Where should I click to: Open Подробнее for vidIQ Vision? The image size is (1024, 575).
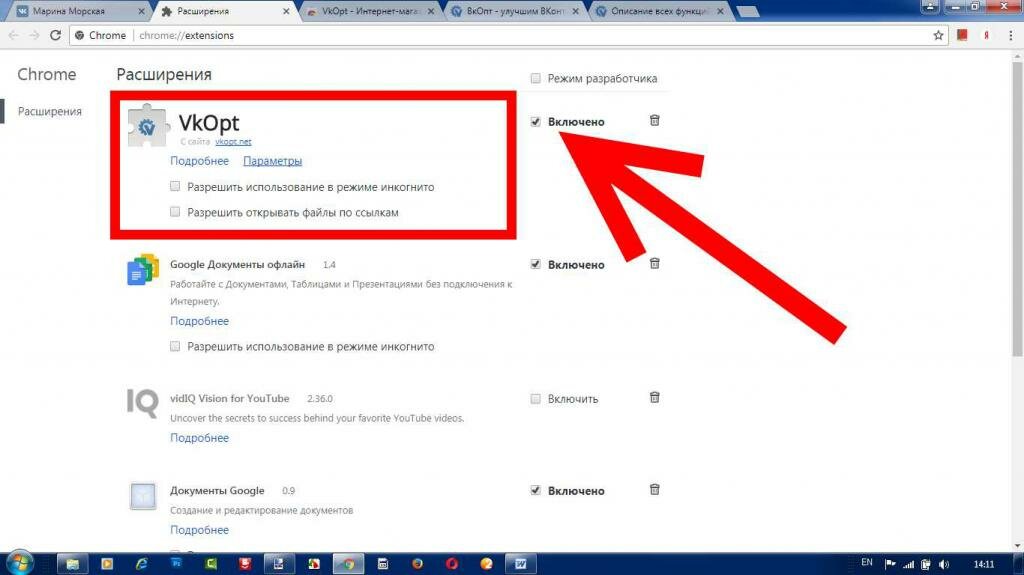(x=199, y=438)
